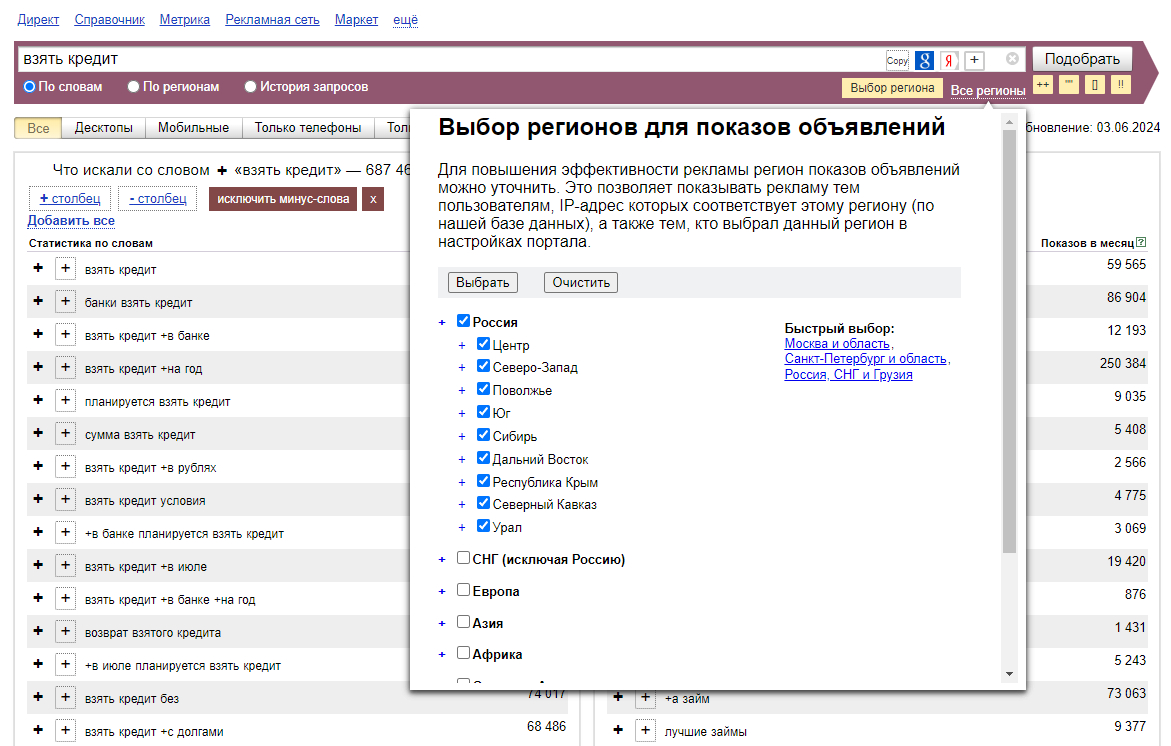Check the Африка checkbox
The width and height of the screenshot is (1171, 746).
(x=463, y=653)
